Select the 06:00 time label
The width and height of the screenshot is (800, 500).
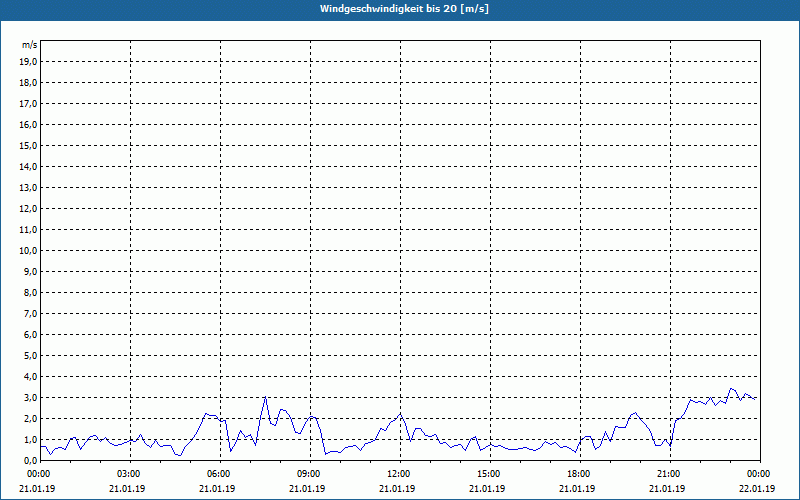220,474
